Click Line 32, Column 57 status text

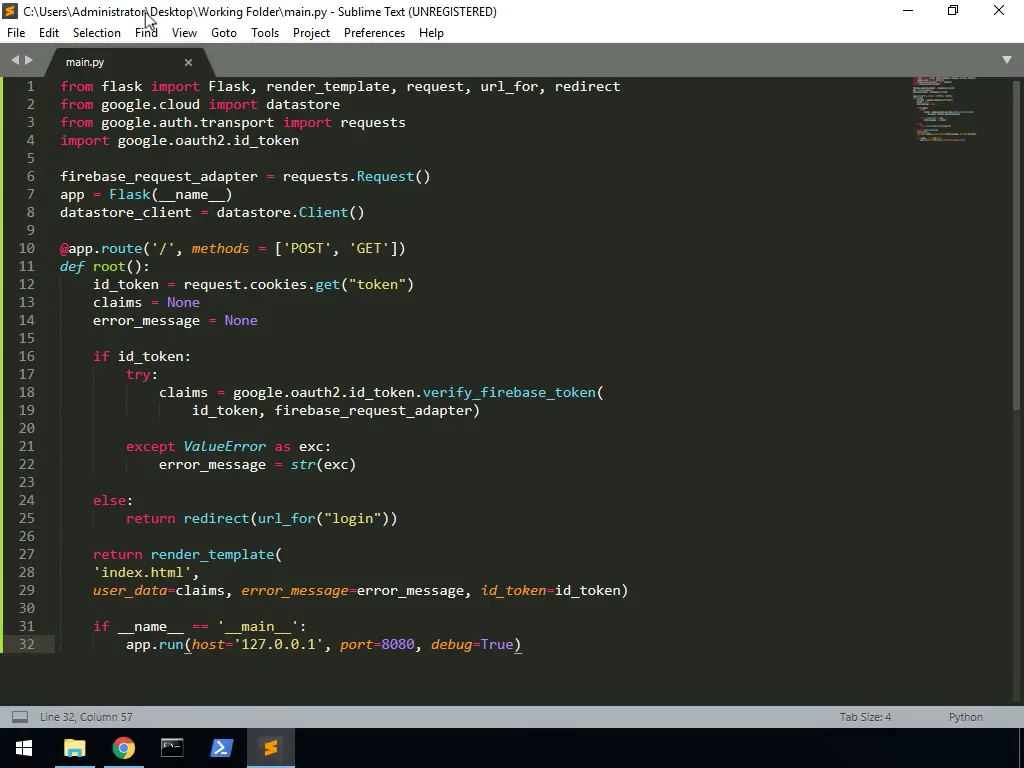(x=86, y=717)
